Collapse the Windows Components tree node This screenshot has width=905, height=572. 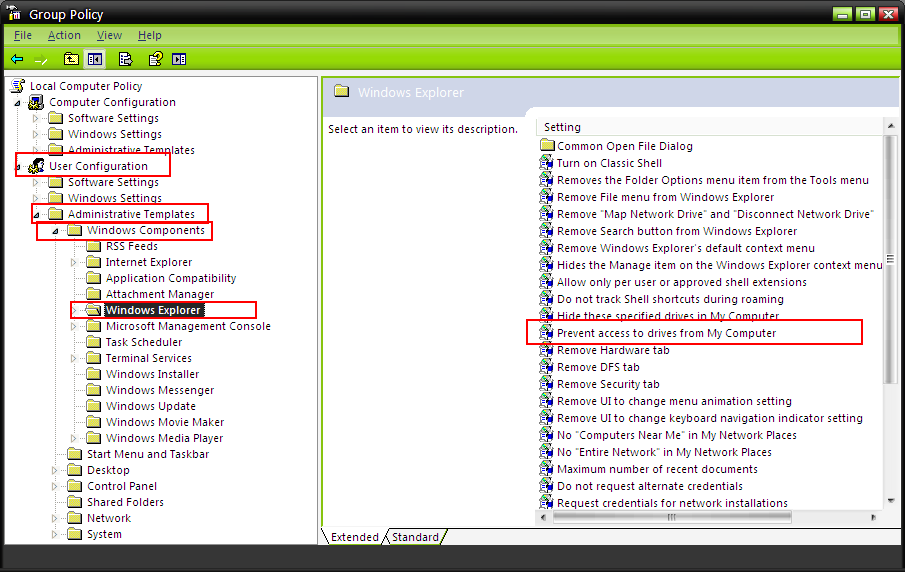pyautogui.click(x=55, y=231)
